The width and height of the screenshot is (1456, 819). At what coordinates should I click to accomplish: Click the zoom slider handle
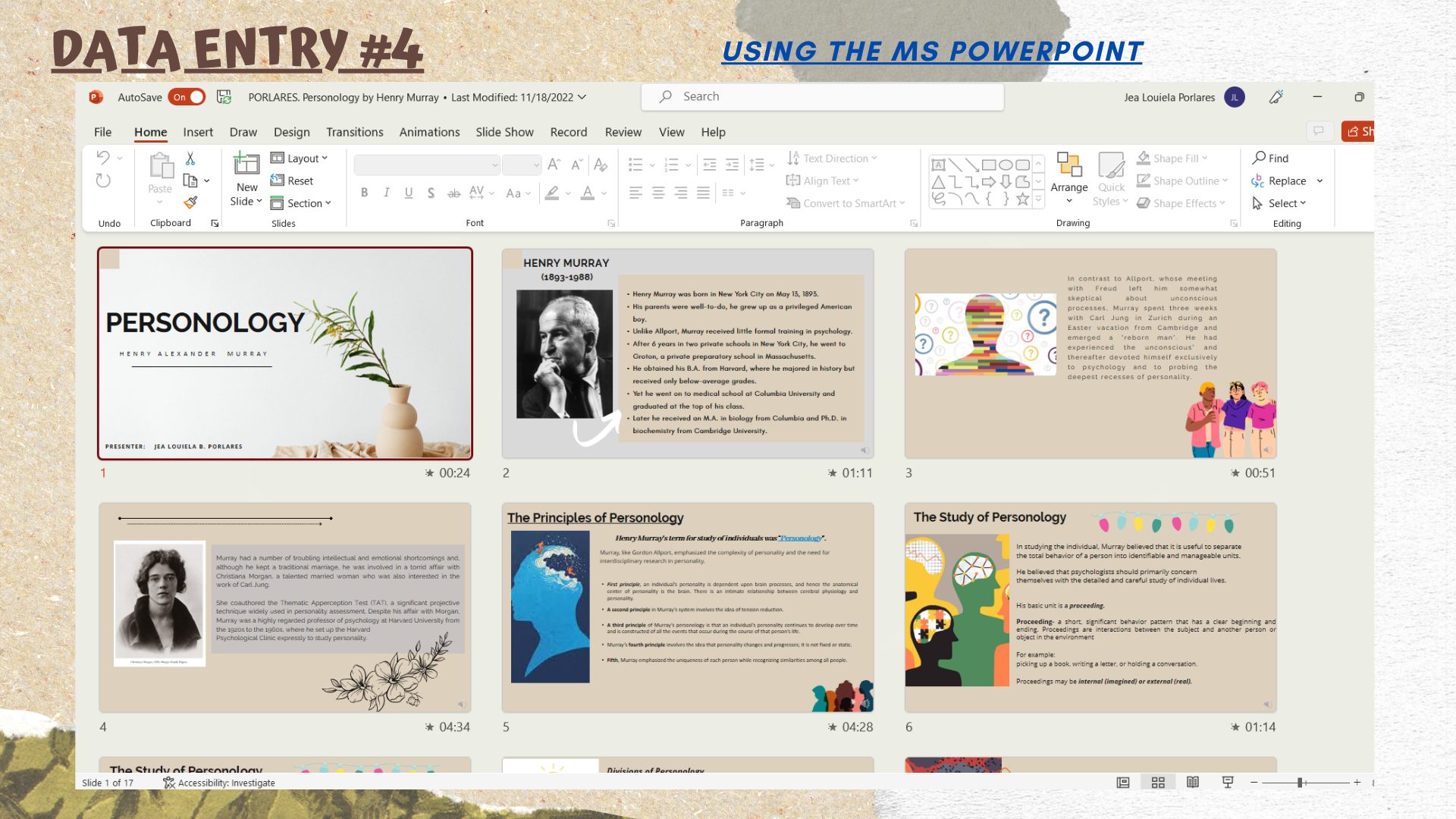click(x=1300, y=783)
